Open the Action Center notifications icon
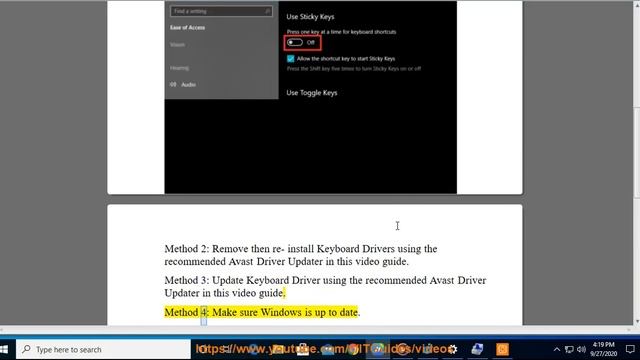640x360 pixels. 630,349
